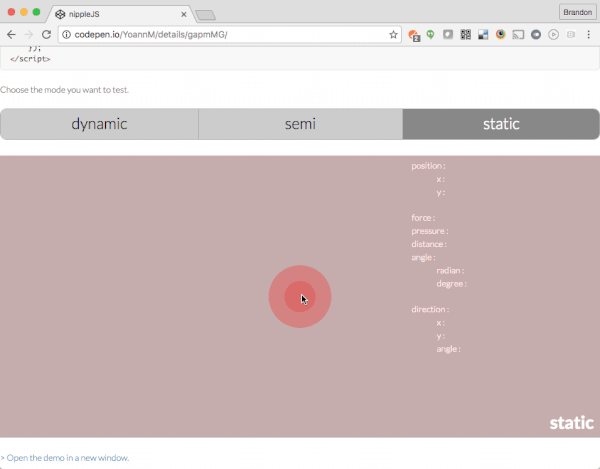The width and height of the screenshot is (600, 469).
Task: Select the nippleJS browser tab
Action: (x=119, y=14)
